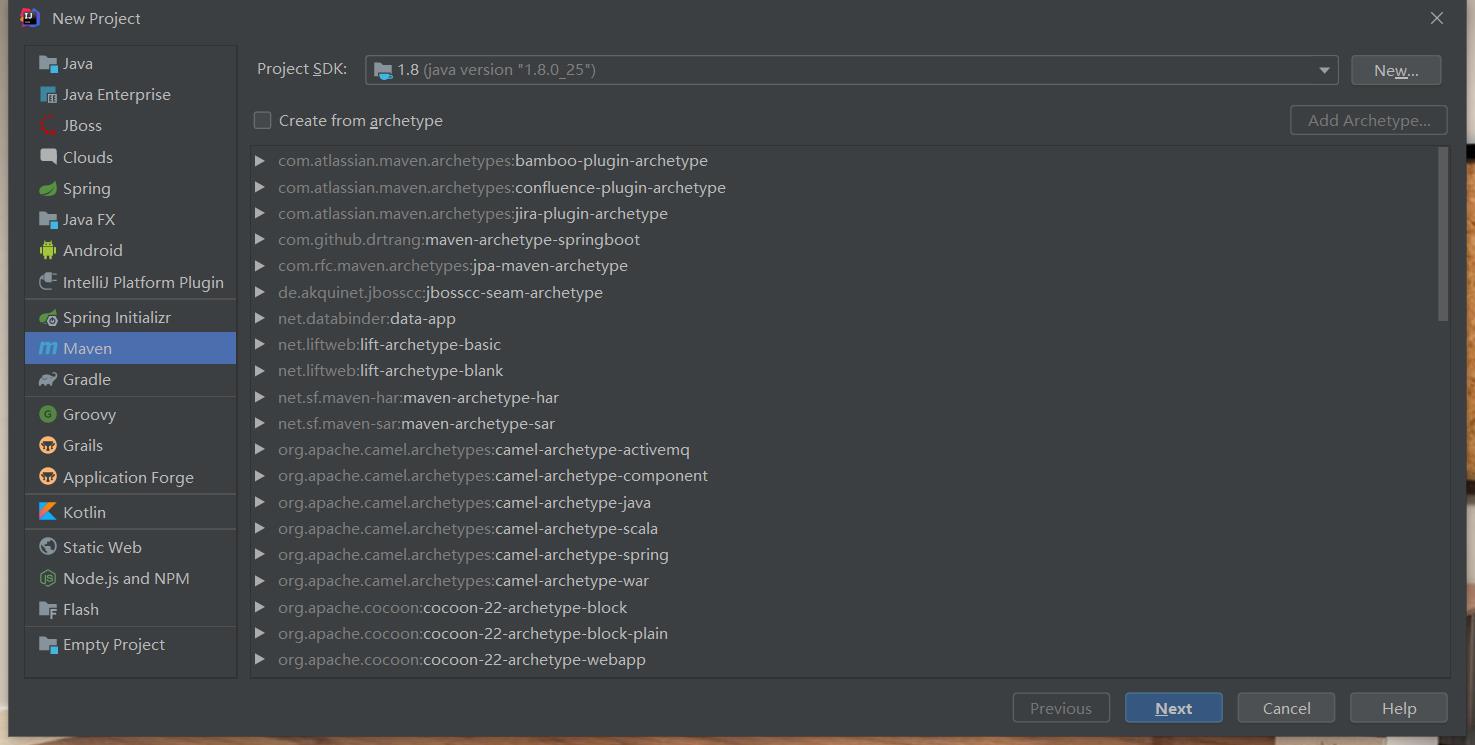
Task: Select camel-archetype-component row
Action: pos(845,475)
